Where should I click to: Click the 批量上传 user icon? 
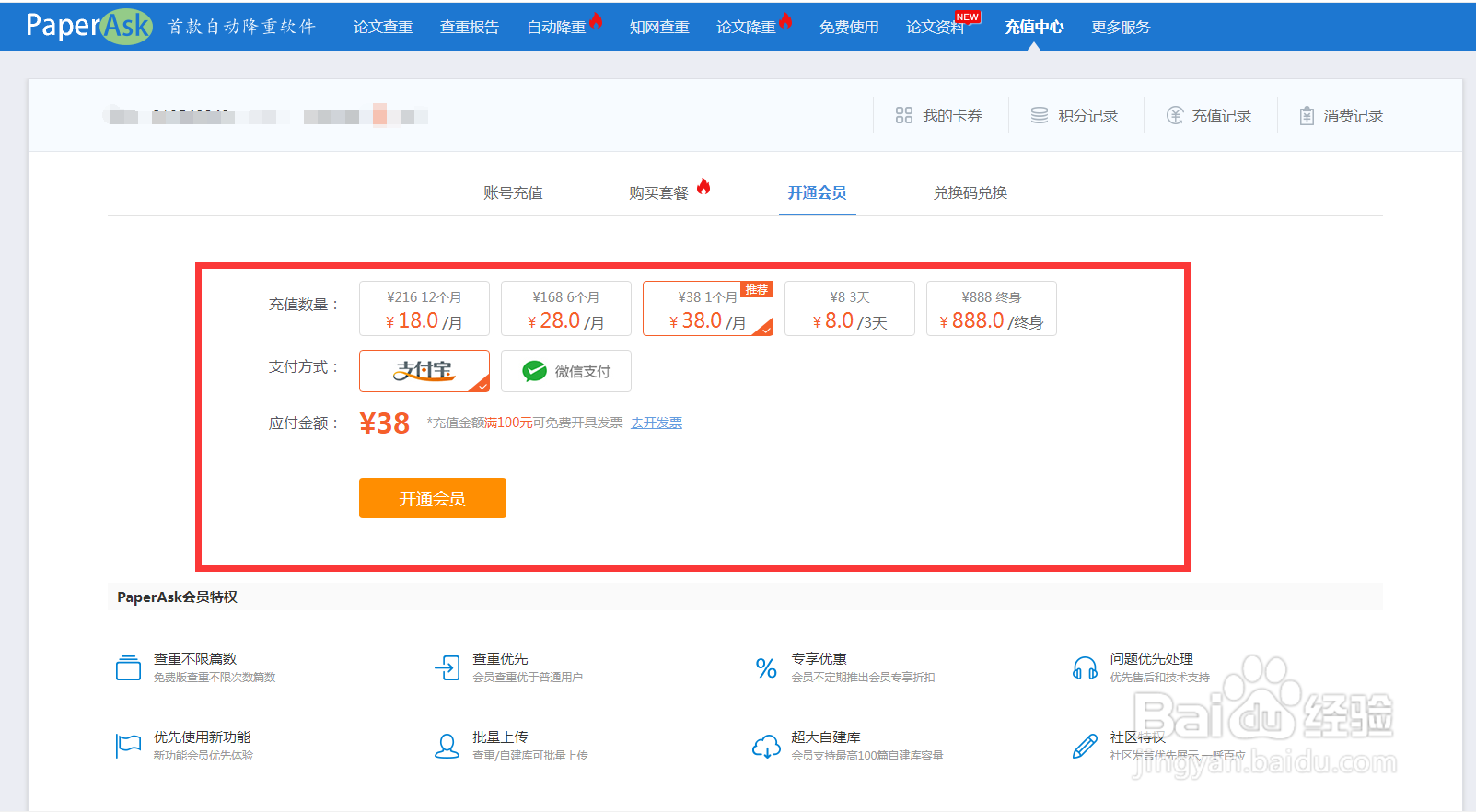(x=447, y=746)
